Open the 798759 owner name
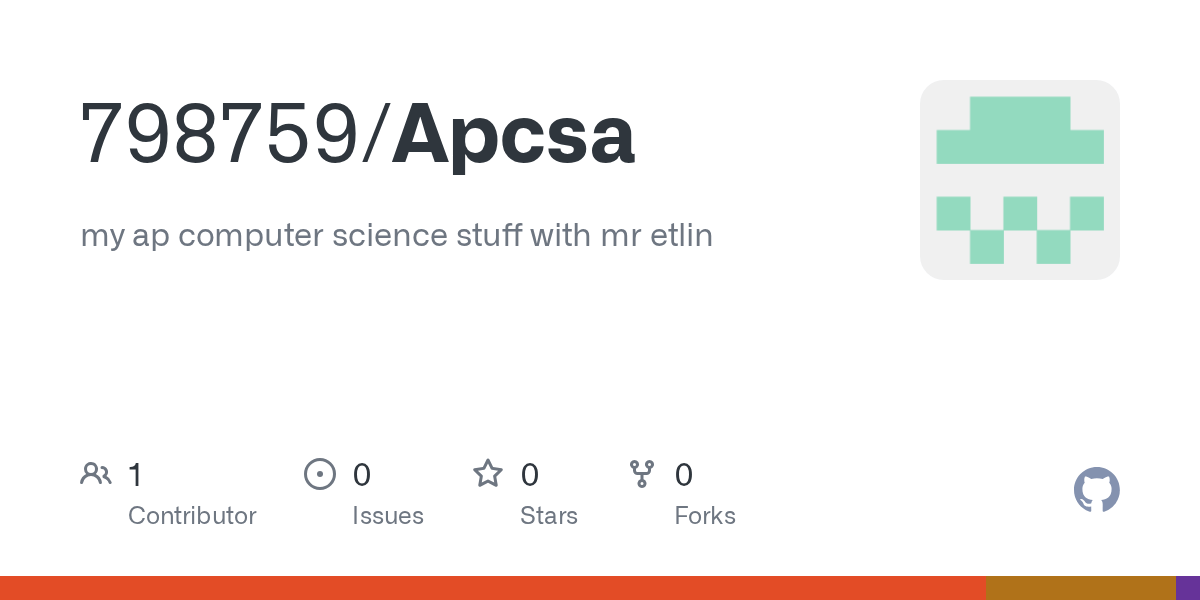The image size is (1200, 600). pos(221,135)
